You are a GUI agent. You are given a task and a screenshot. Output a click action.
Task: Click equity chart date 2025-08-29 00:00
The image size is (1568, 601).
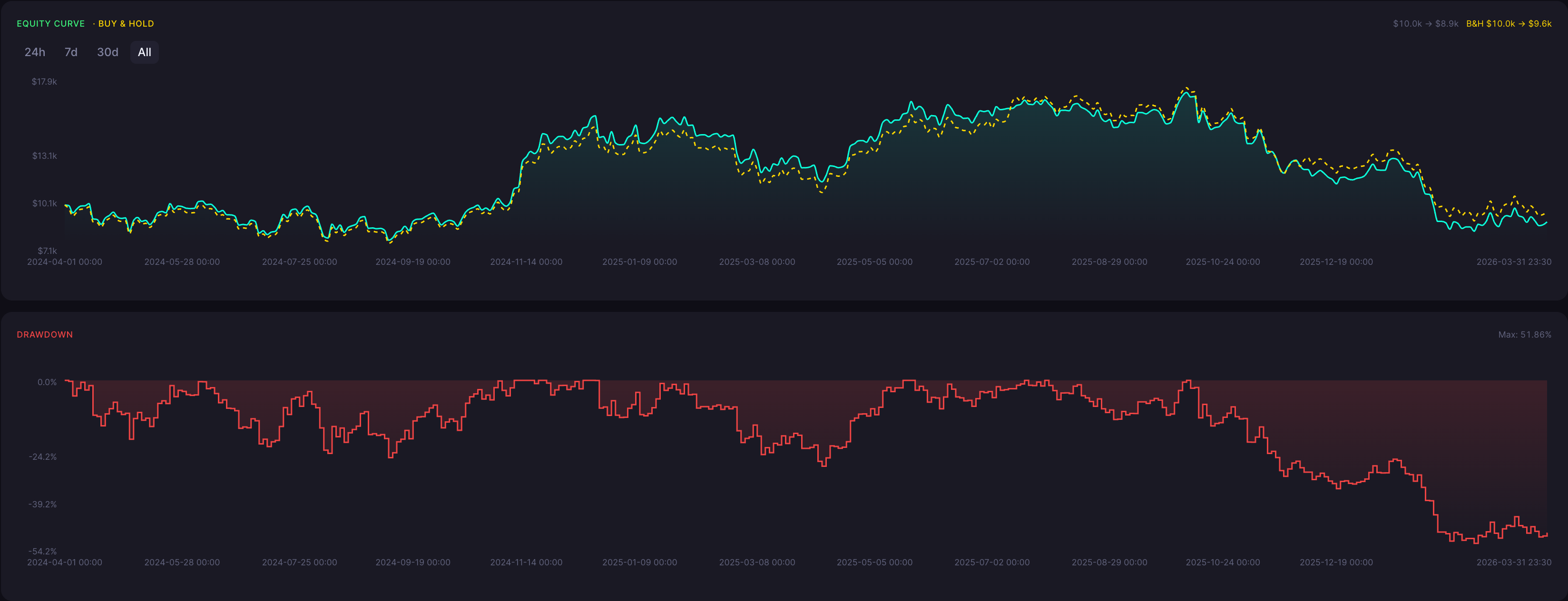point(1110,262)
